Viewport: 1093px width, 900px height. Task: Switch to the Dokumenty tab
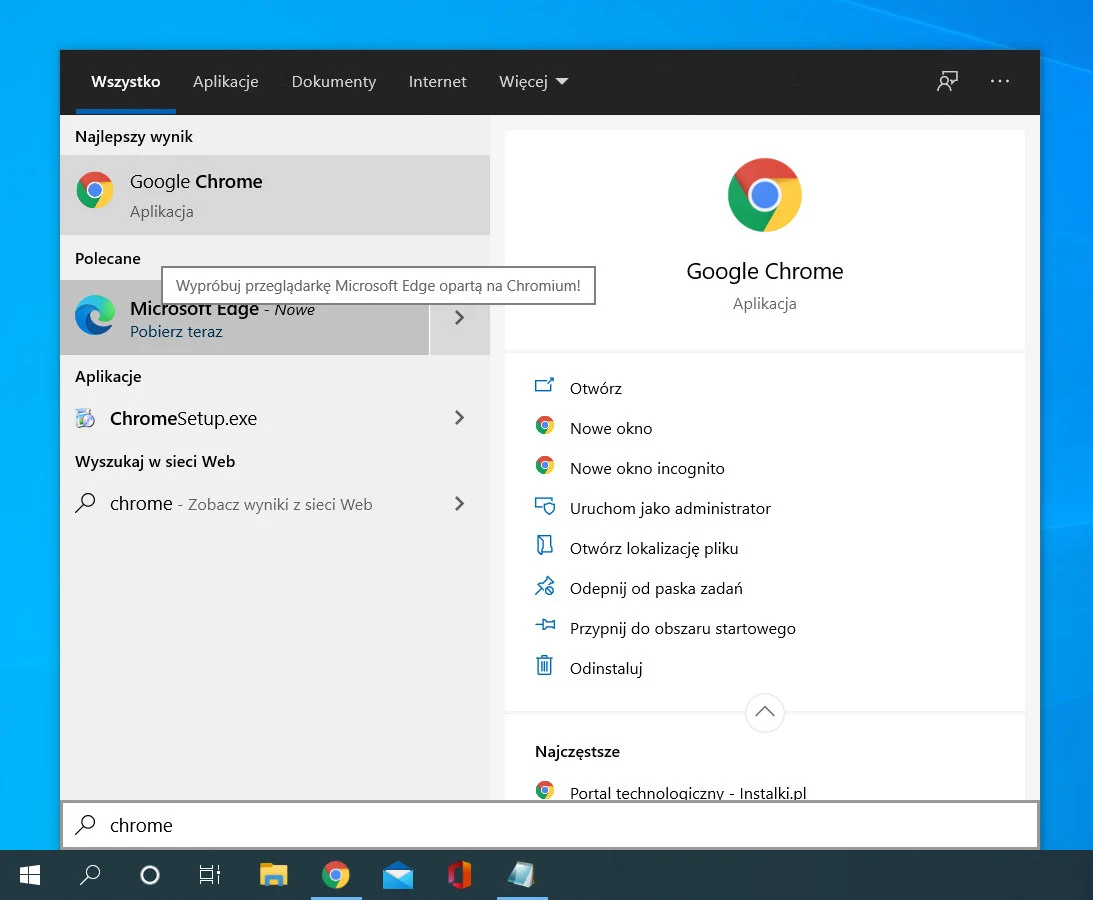coord(334,82)
